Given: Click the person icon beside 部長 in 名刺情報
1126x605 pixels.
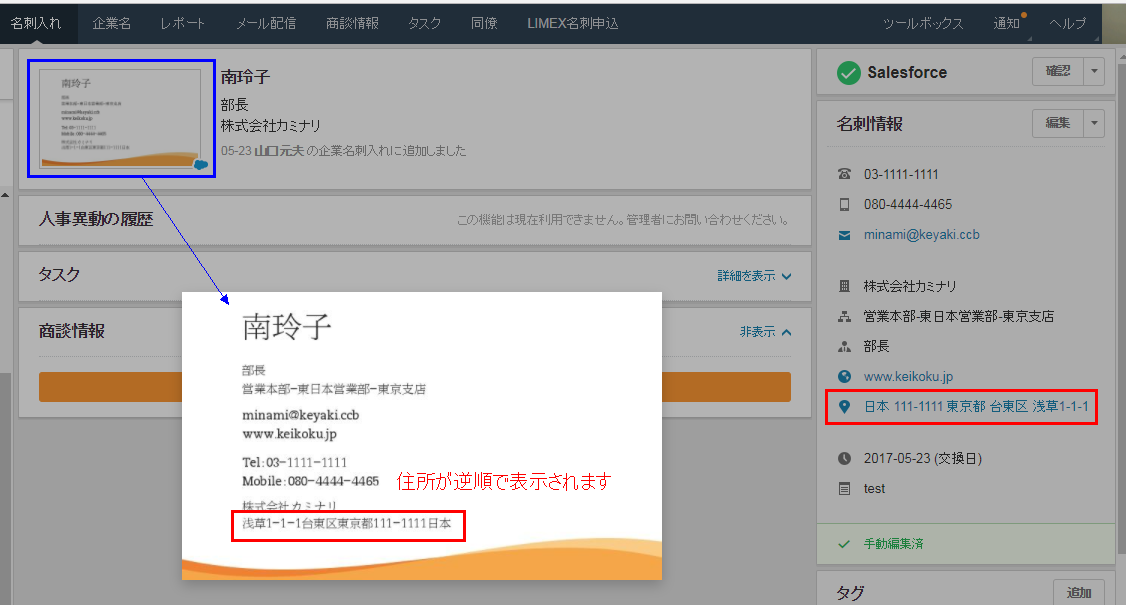Looking at the screenshot, I should click(x=844, y=346).
